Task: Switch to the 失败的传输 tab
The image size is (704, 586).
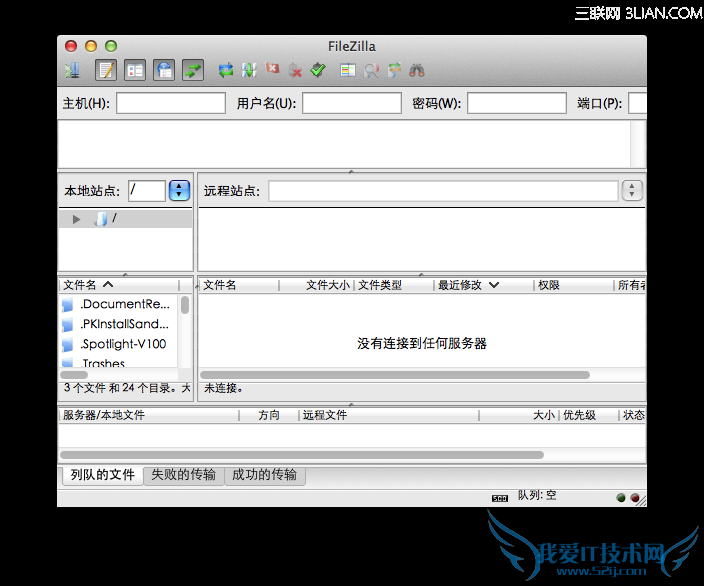Action: pyautogui.click(x=184, y=475)
